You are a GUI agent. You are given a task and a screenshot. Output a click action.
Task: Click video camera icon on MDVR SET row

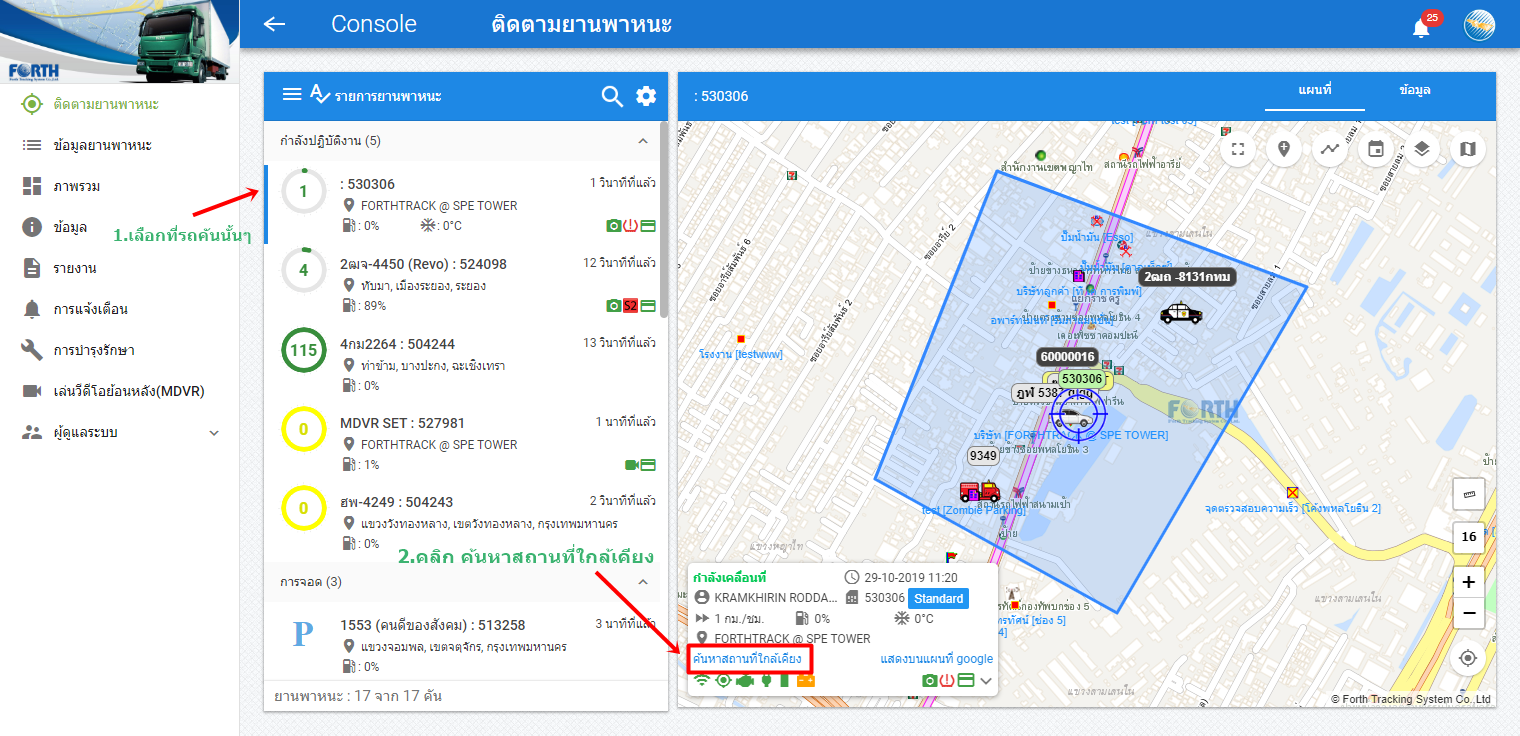pyautogui.click(x=632, y=464)
